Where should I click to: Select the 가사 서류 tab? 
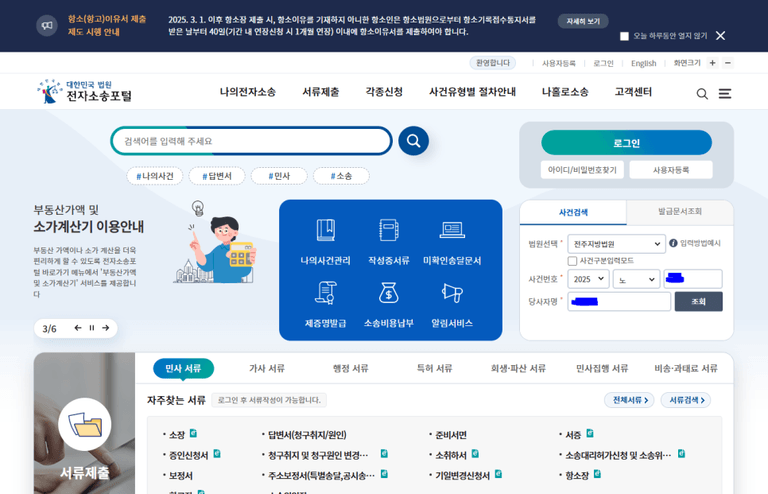click(x=267, y=368)
